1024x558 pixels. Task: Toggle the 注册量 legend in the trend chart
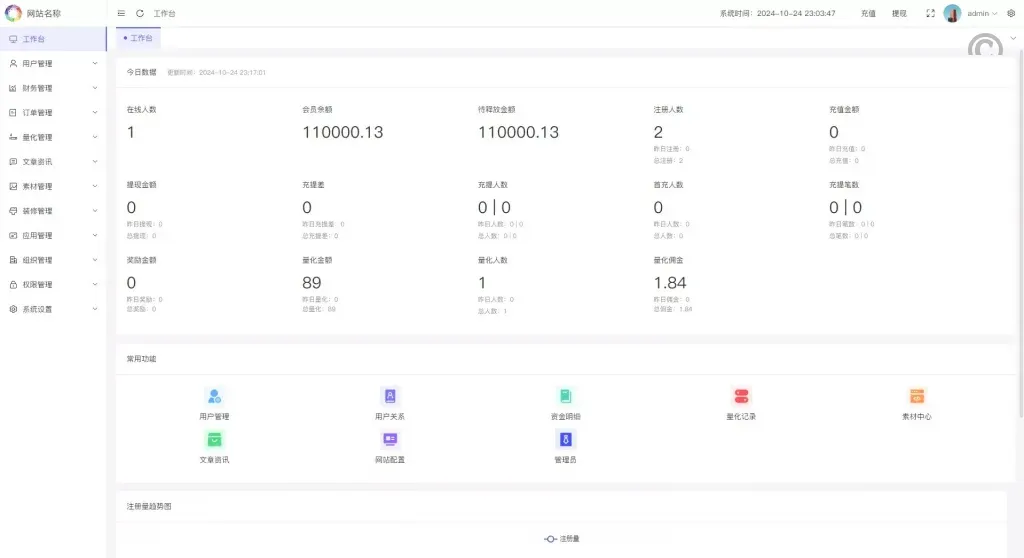click(x=561, y=539)
